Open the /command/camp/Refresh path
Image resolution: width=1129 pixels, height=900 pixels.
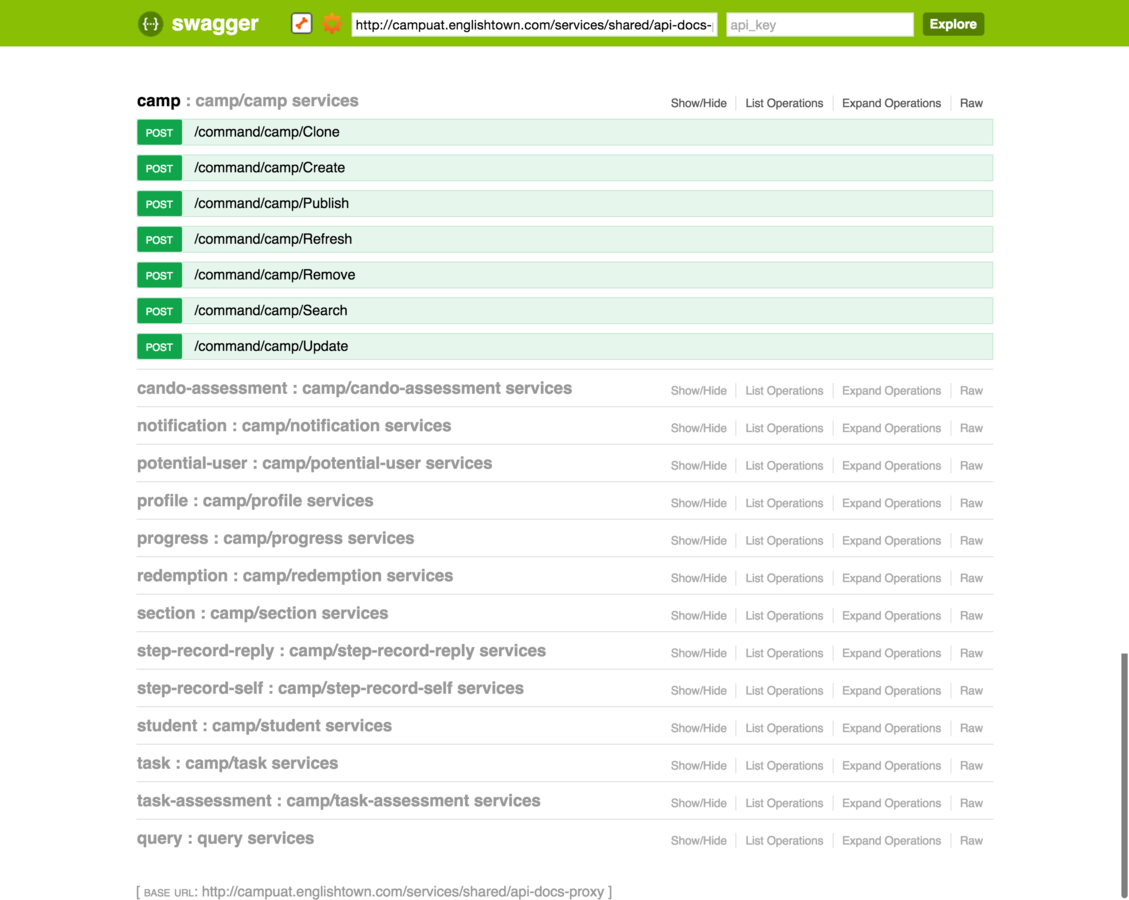(x=273, y=239)
